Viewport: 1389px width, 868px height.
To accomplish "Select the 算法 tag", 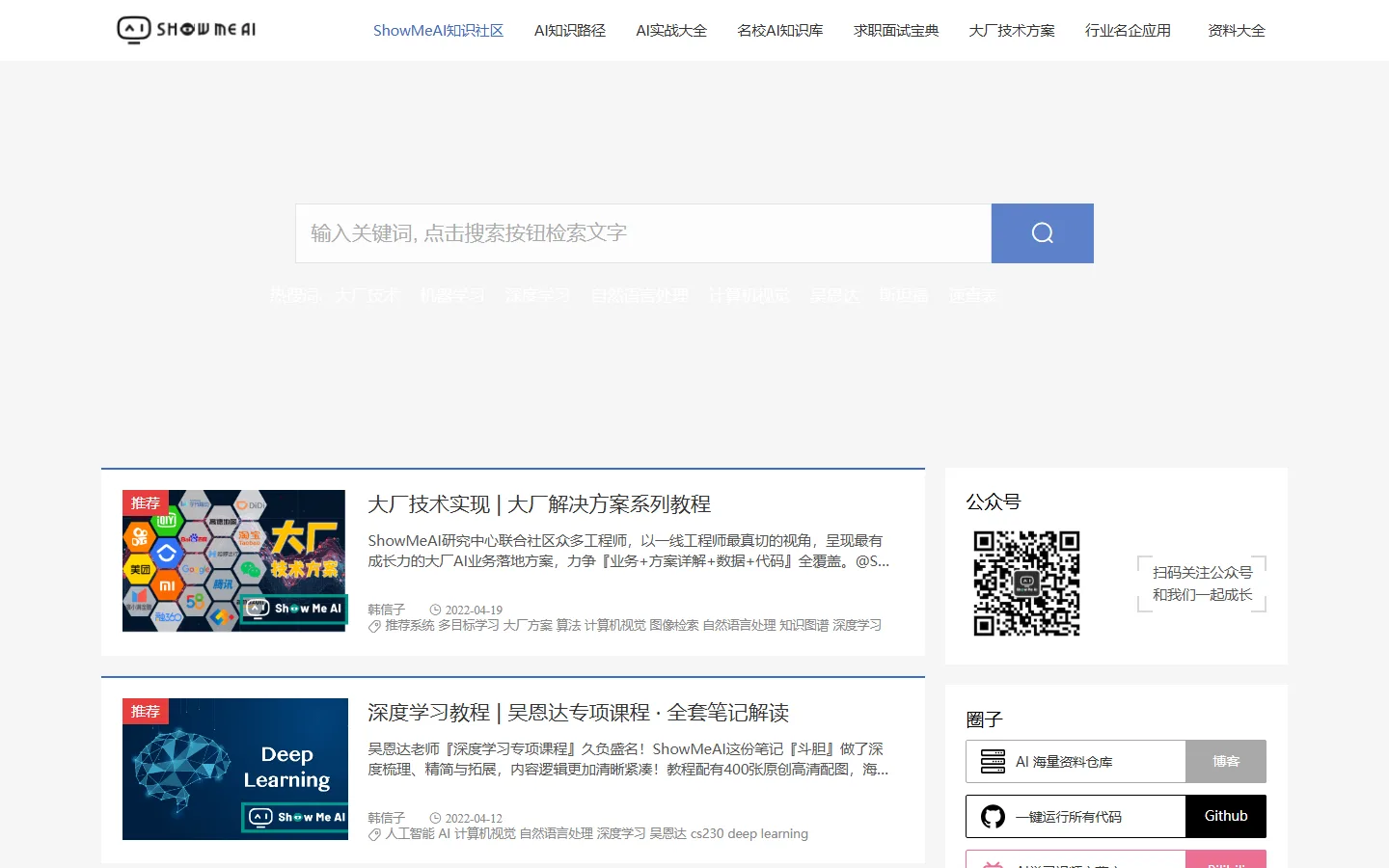I will tap(568, 626).
